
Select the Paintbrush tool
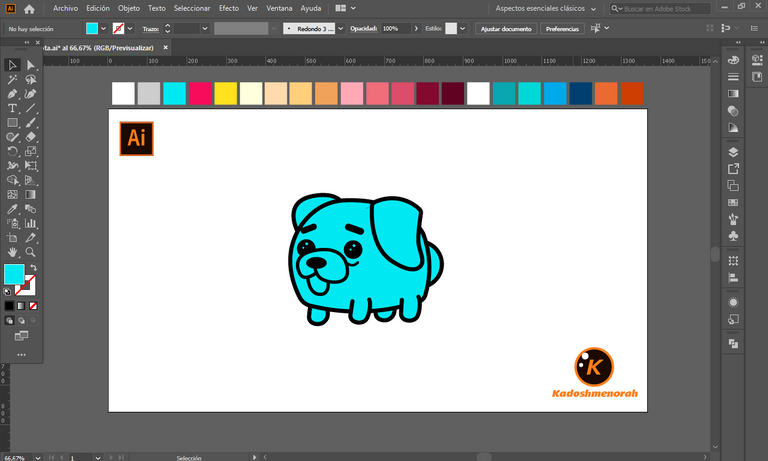click(30, 122)
